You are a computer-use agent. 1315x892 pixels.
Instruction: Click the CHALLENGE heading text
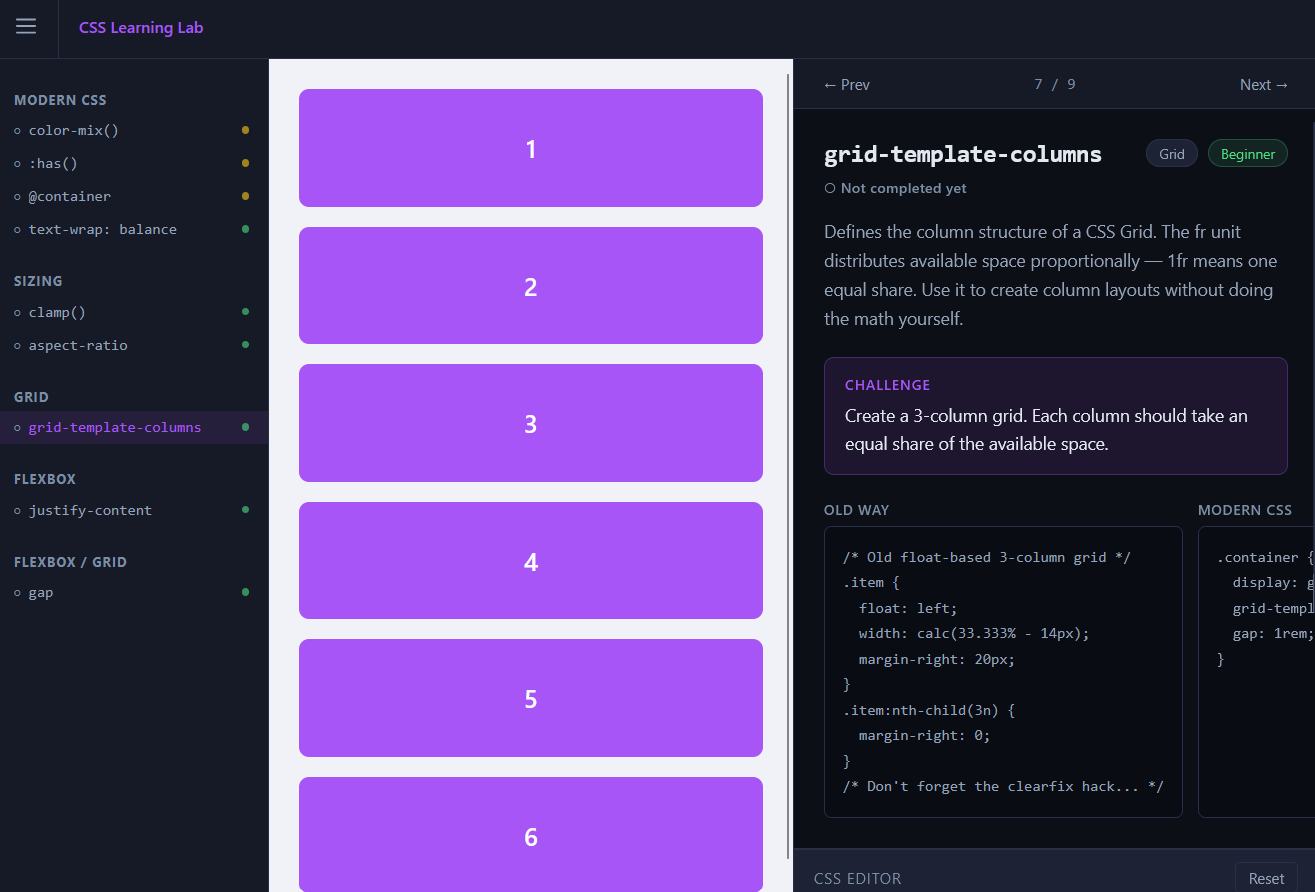coord(887,385)
